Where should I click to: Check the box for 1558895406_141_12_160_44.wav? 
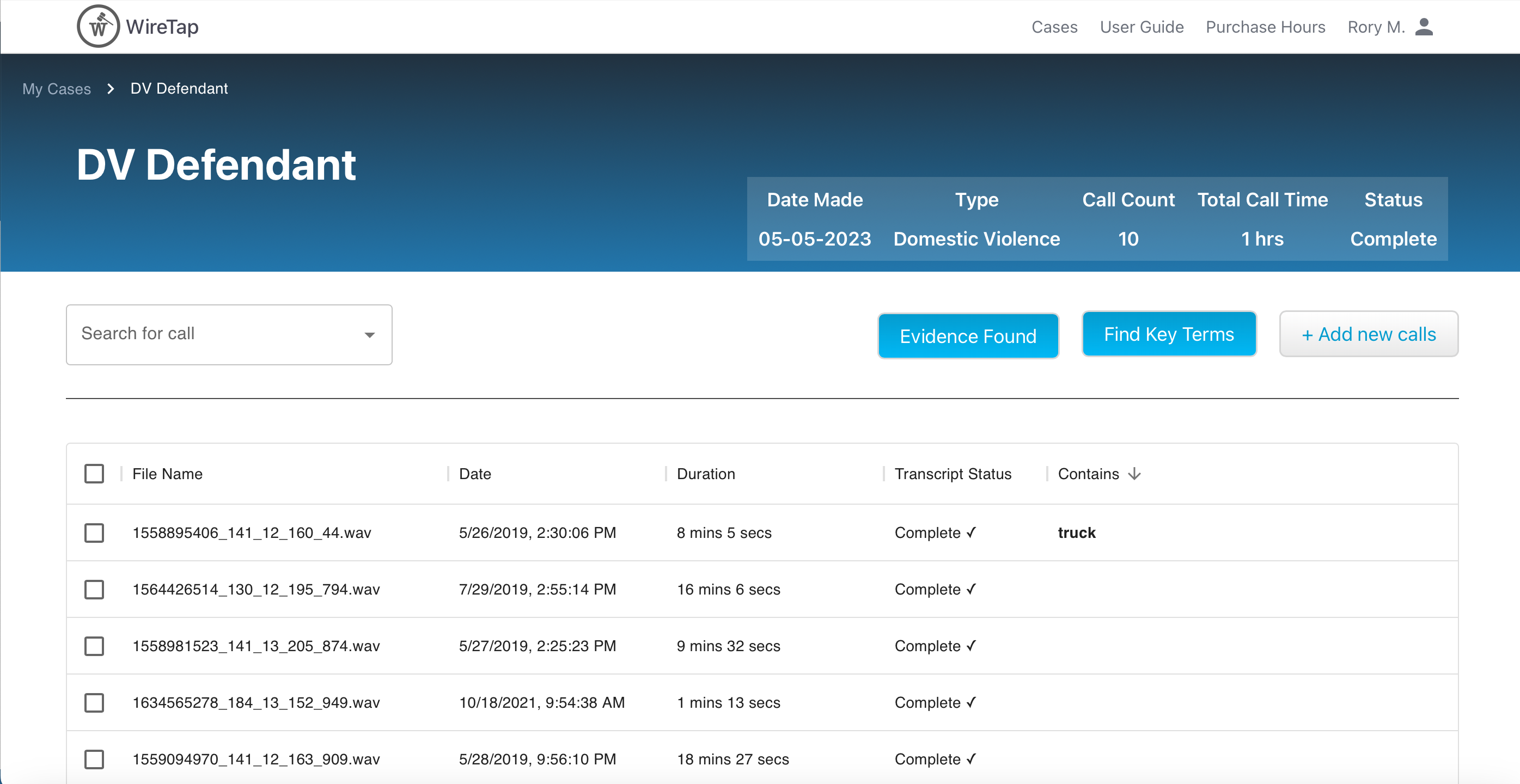tap(94, 532)
